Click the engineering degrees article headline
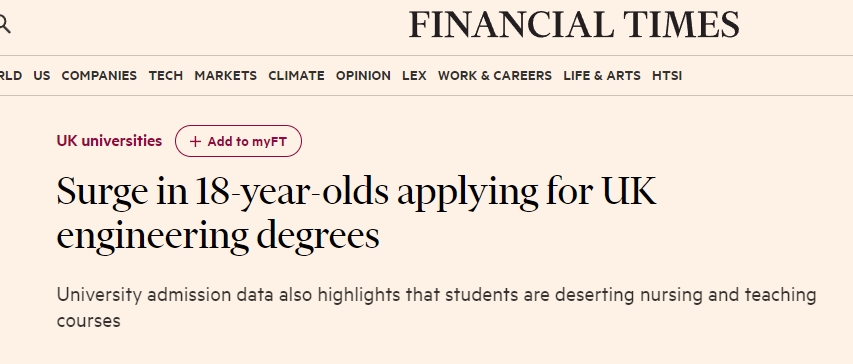 (356, 214)
